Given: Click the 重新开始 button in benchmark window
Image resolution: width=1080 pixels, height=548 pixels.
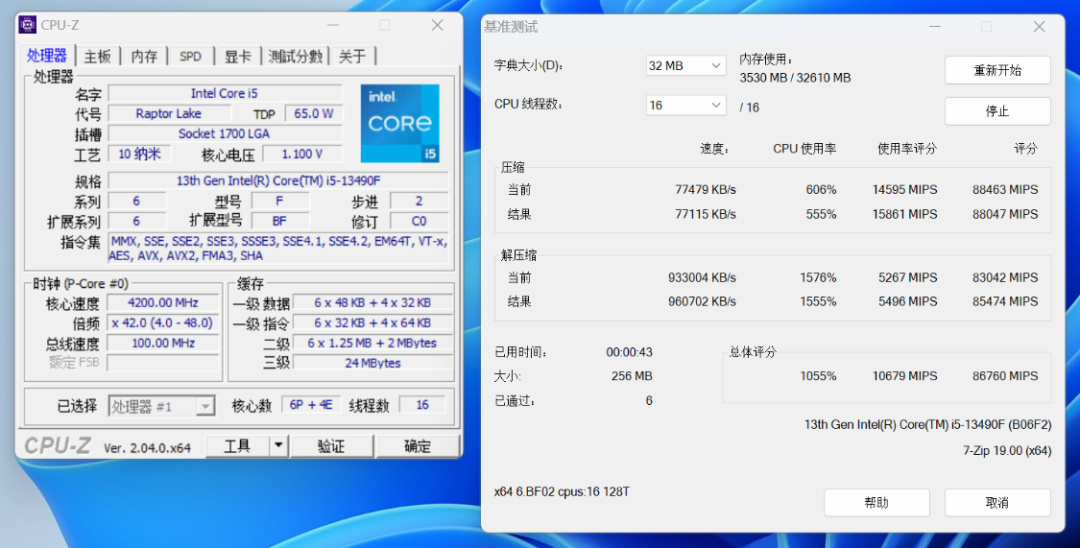Looking at the screenshot, I should pyautogui.click(x=997, y=70).
